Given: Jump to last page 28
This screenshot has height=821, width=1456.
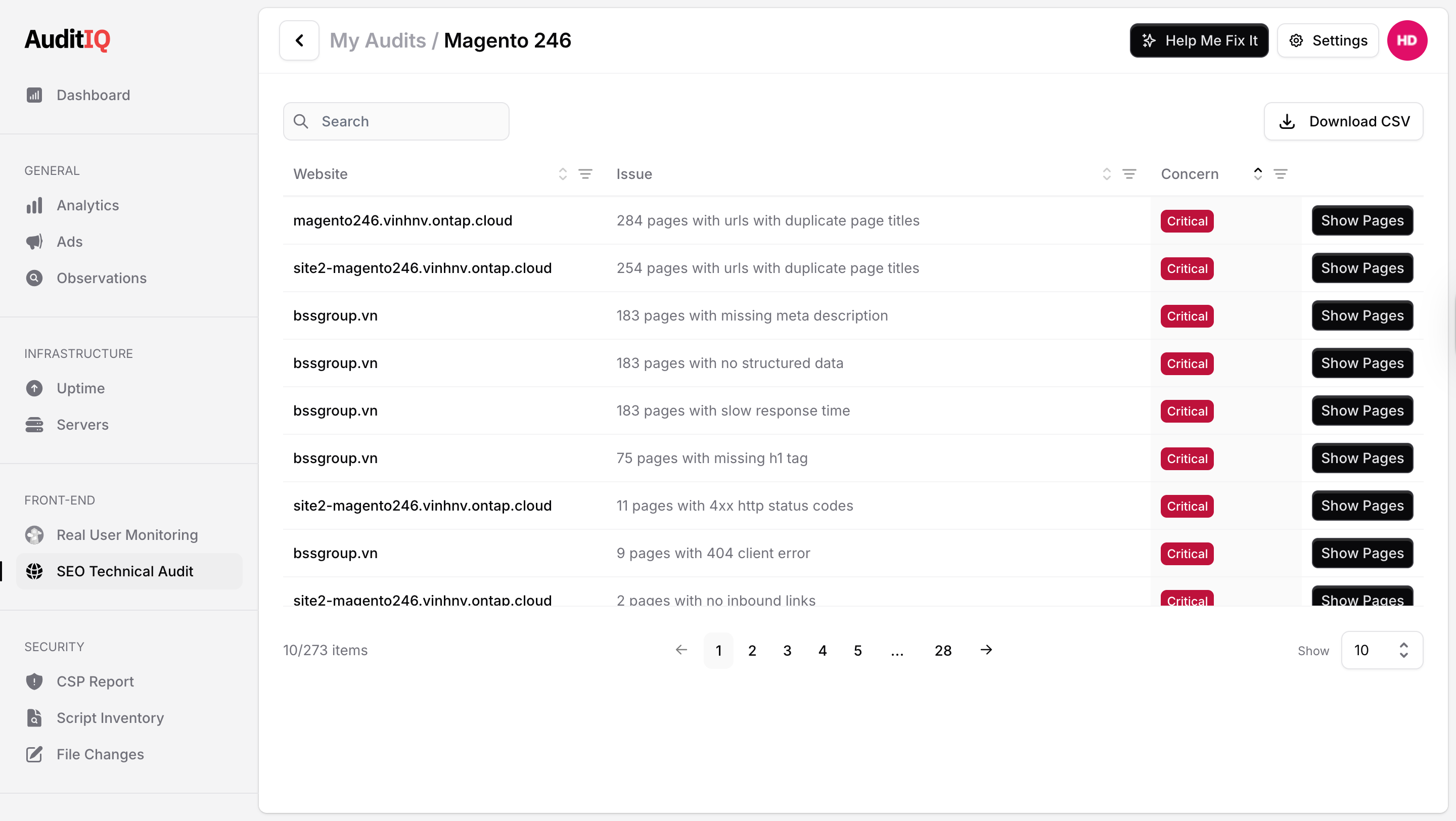Looking at the screenshot, I should coord(943,650).
